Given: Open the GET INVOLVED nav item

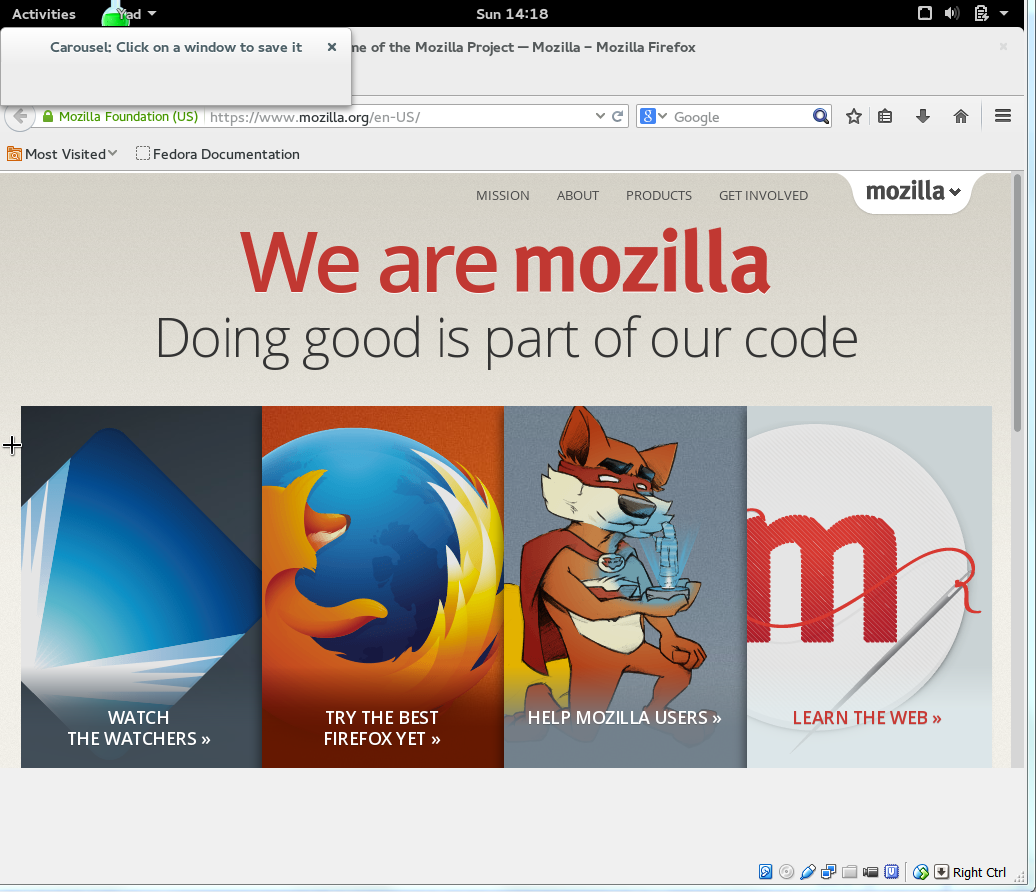Looking at the screenshot, I should coord(763,196).
